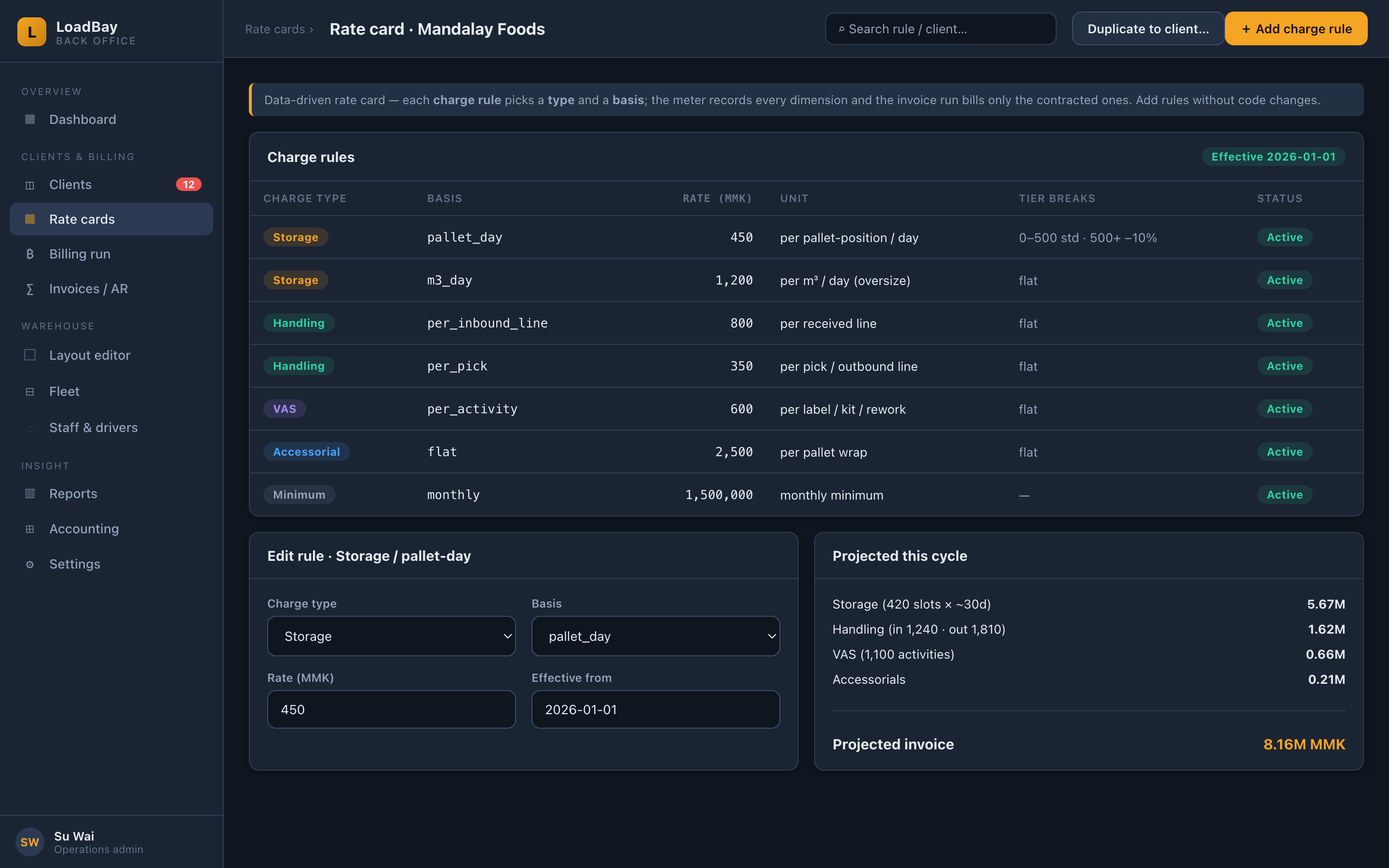Screen dimensions: 1389x868
Task: Click the Staff & drivers icon
Action: coord(30,428)
